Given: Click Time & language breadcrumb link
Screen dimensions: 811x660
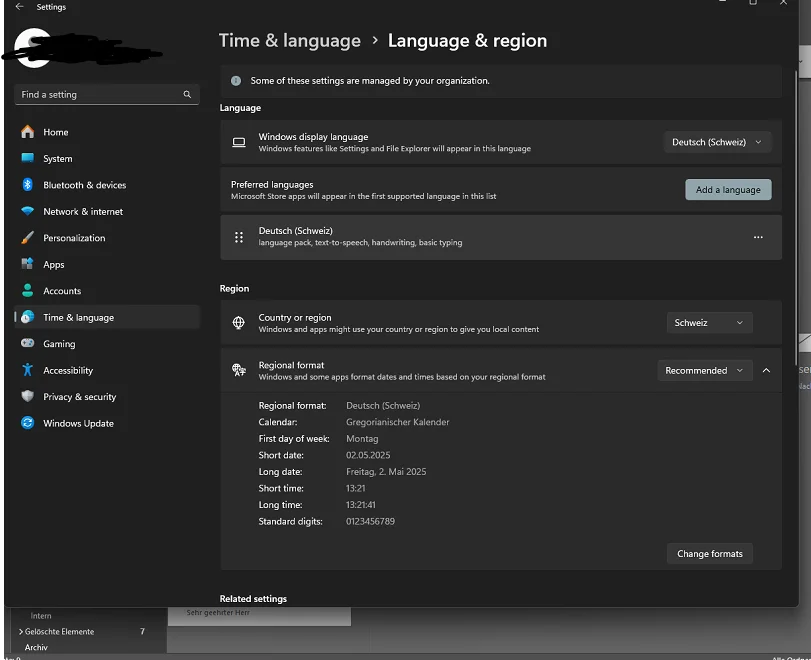Looking at the screenshot, I should click(x=290, y=40).
